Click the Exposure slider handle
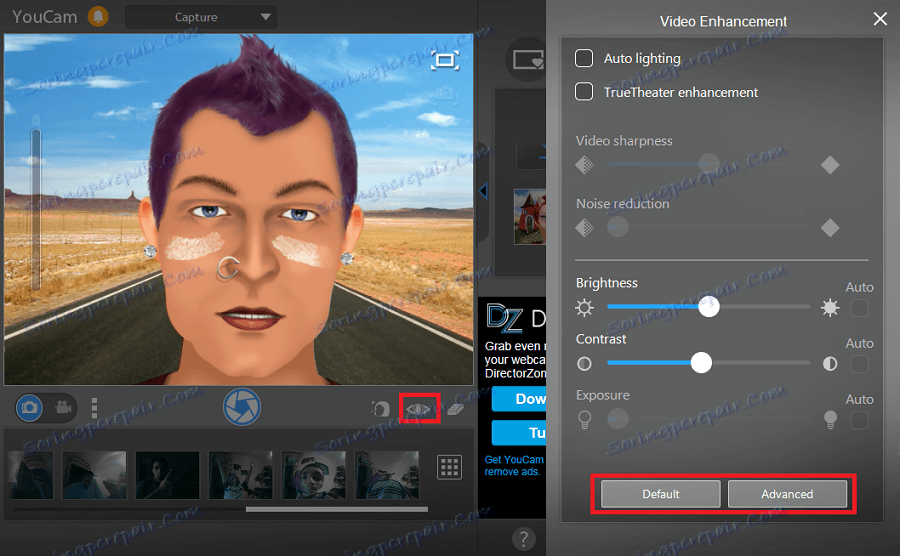The height and width of the screenshot is (556, 900). pos(618,419)
